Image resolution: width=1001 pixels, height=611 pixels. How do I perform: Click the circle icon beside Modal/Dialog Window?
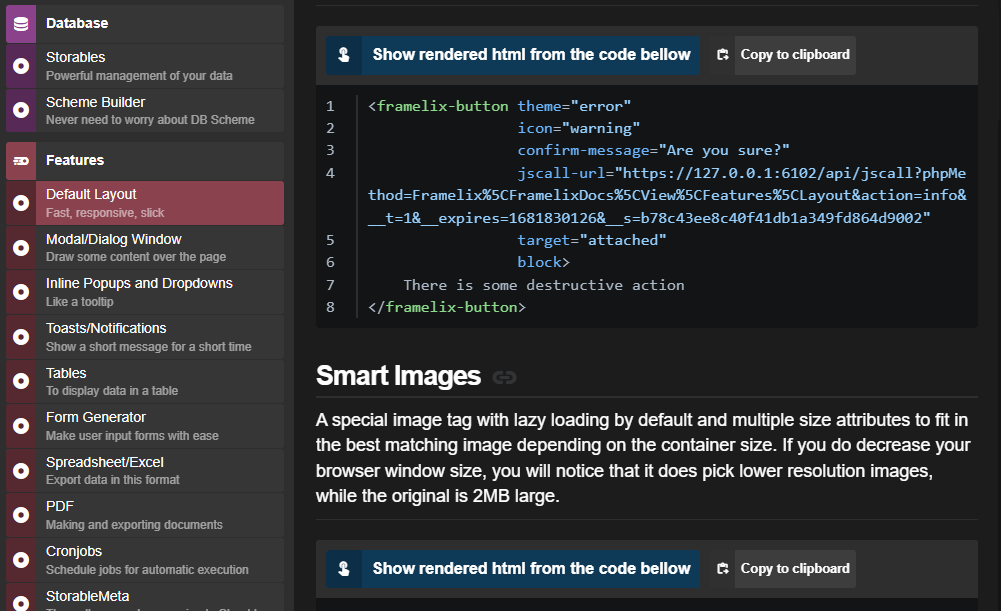click(x=21, y=248)
